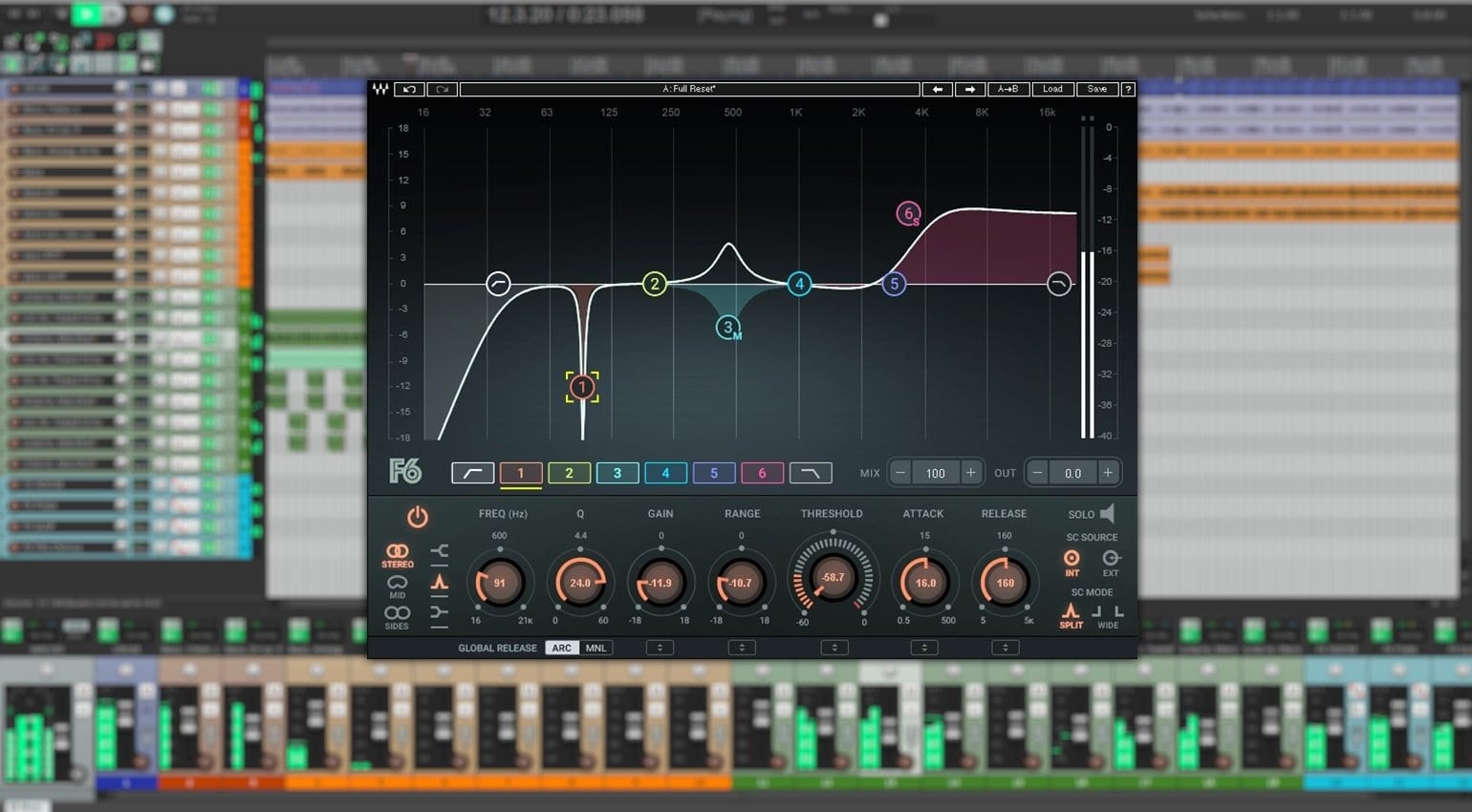1472x812 pixels.
Task: Click the plus button next to MIX value
Action: [972, 472]
